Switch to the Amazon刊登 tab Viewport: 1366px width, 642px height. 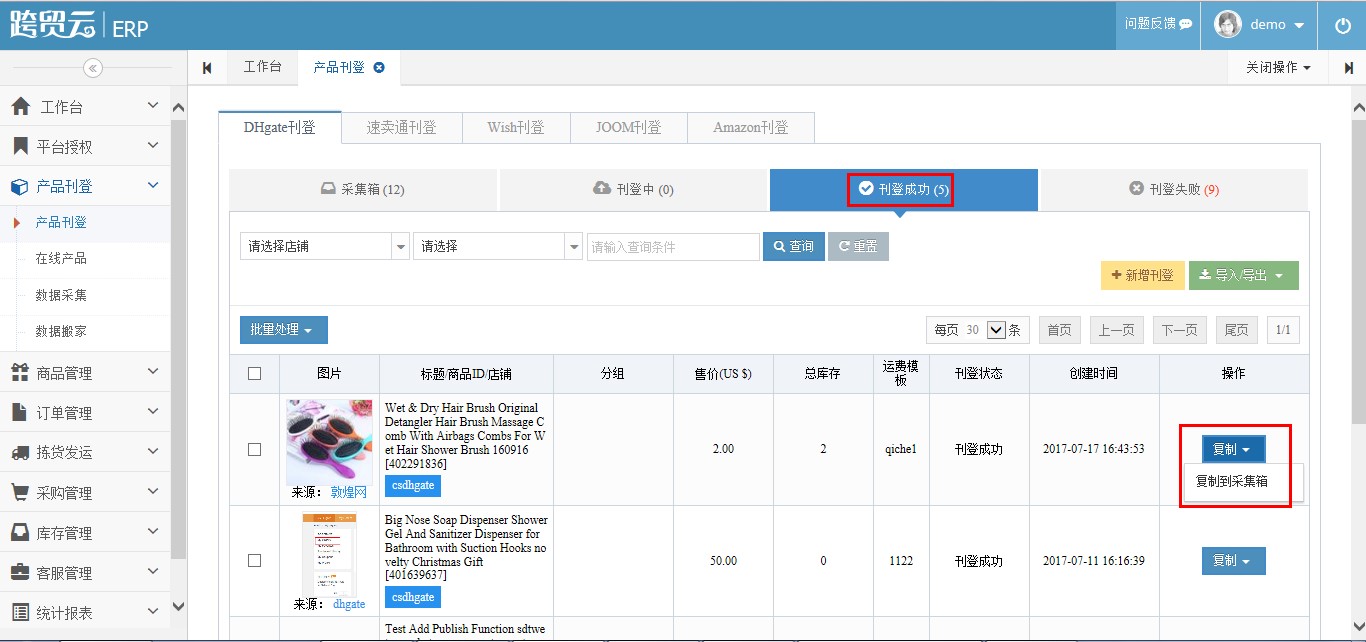coord(751,128)
